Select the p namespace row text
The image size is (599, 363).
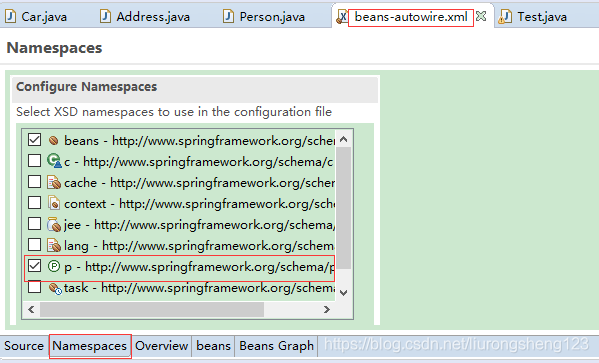pyautogui.click(x=199, y=267)
